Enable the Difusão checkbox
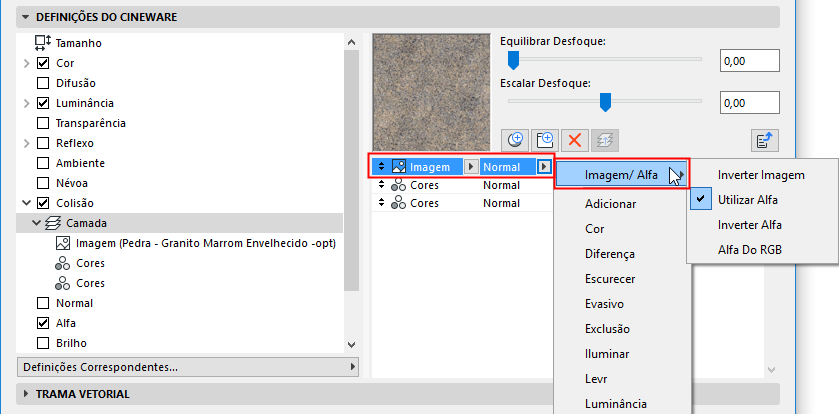839x414 pixels. (x=43, y=83)
